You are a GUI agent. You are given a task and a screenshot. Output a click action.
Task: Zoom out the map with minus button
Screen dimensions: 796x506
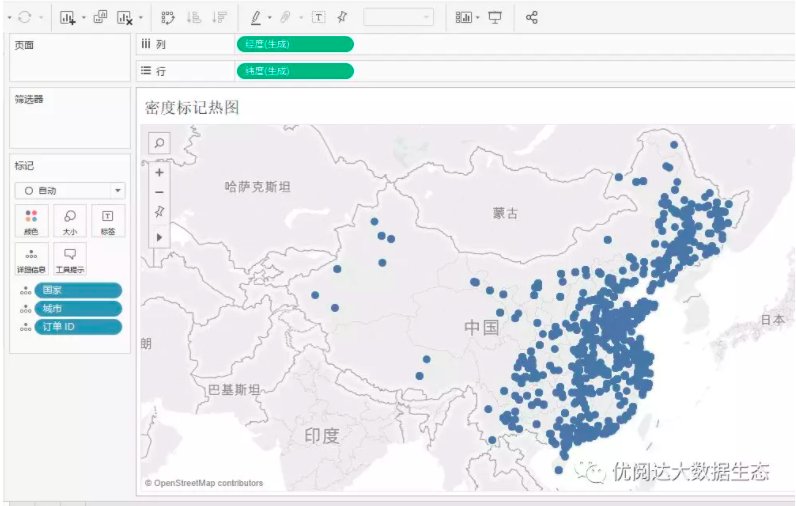159,191
